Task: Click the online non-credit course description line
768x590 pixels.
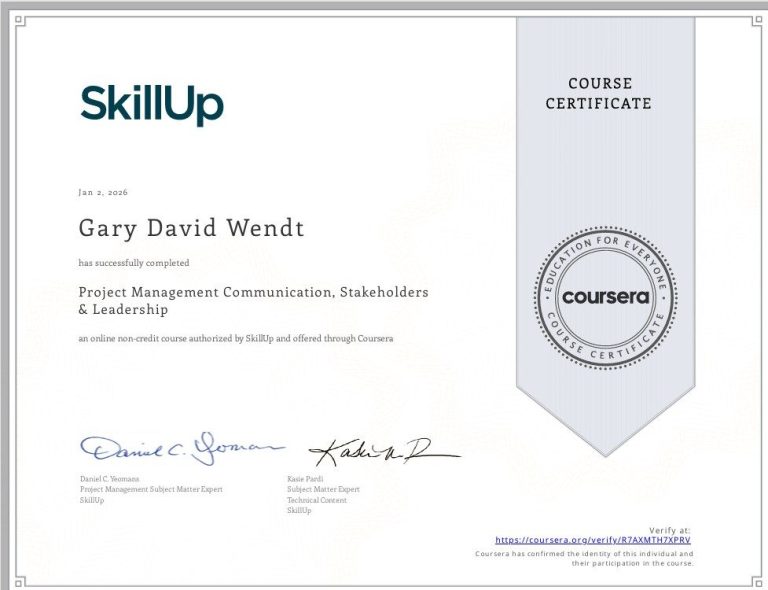Action: [x=236, y=339]
